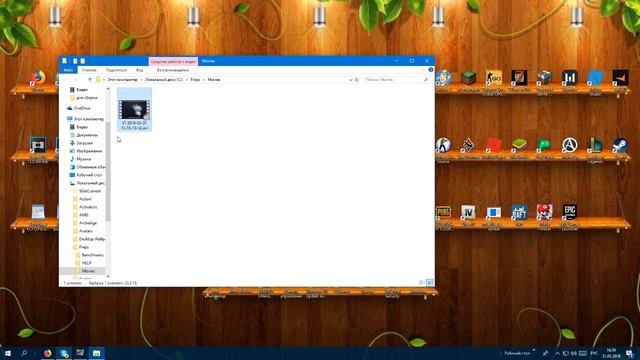Click 'Локальный диск (C:)' in the breadcrumb

pos(164,80)
